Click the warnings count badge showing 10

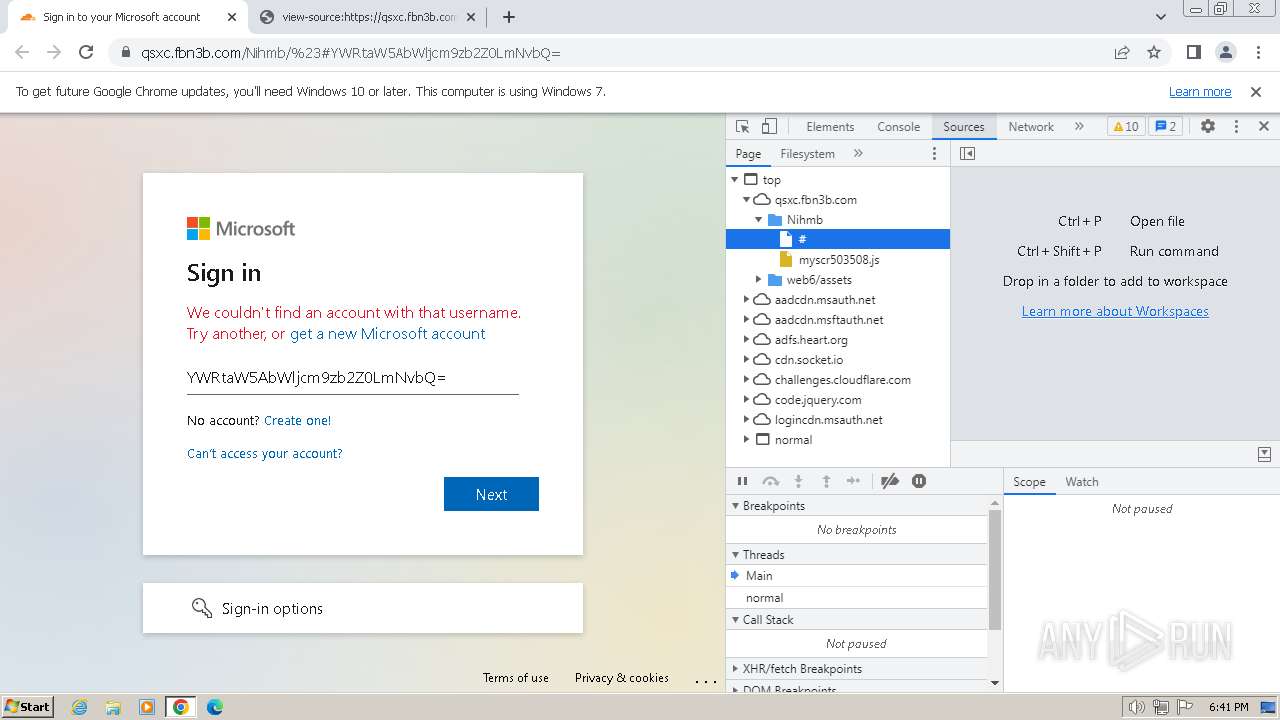pyautogui.click(x=1126, y=127)
